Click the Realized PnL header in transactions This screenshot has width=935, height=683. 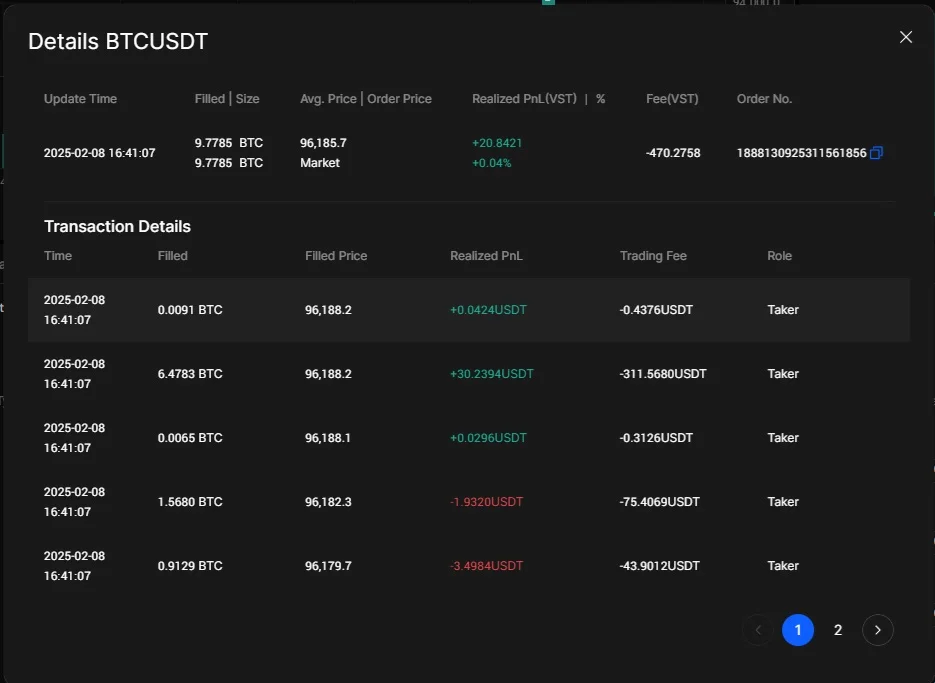(486, 256)
